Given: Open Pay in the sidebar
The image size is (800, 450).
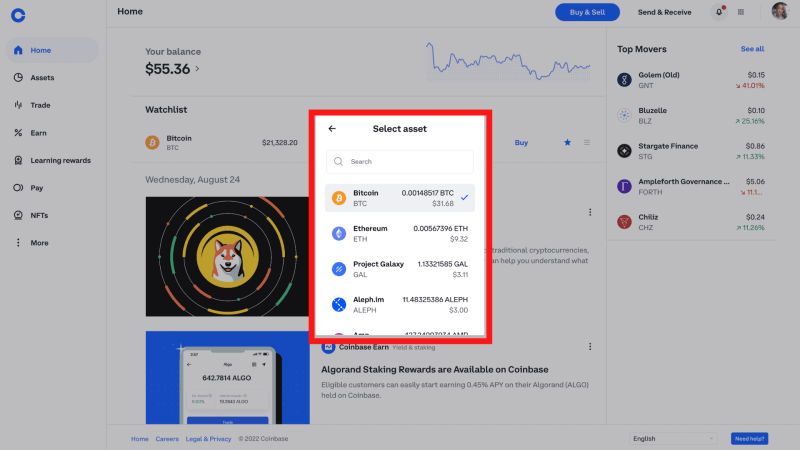Looking at the screenshot, I should point(52,188).
